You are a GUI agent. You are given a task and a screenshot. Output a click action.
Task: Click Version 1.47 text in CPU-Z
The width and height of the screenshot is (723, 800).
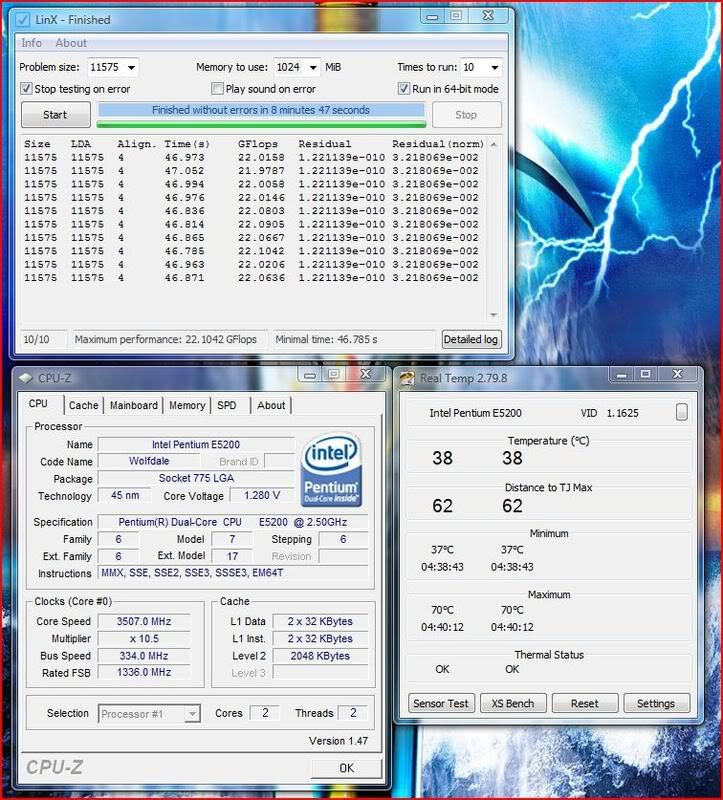(338, 740)
